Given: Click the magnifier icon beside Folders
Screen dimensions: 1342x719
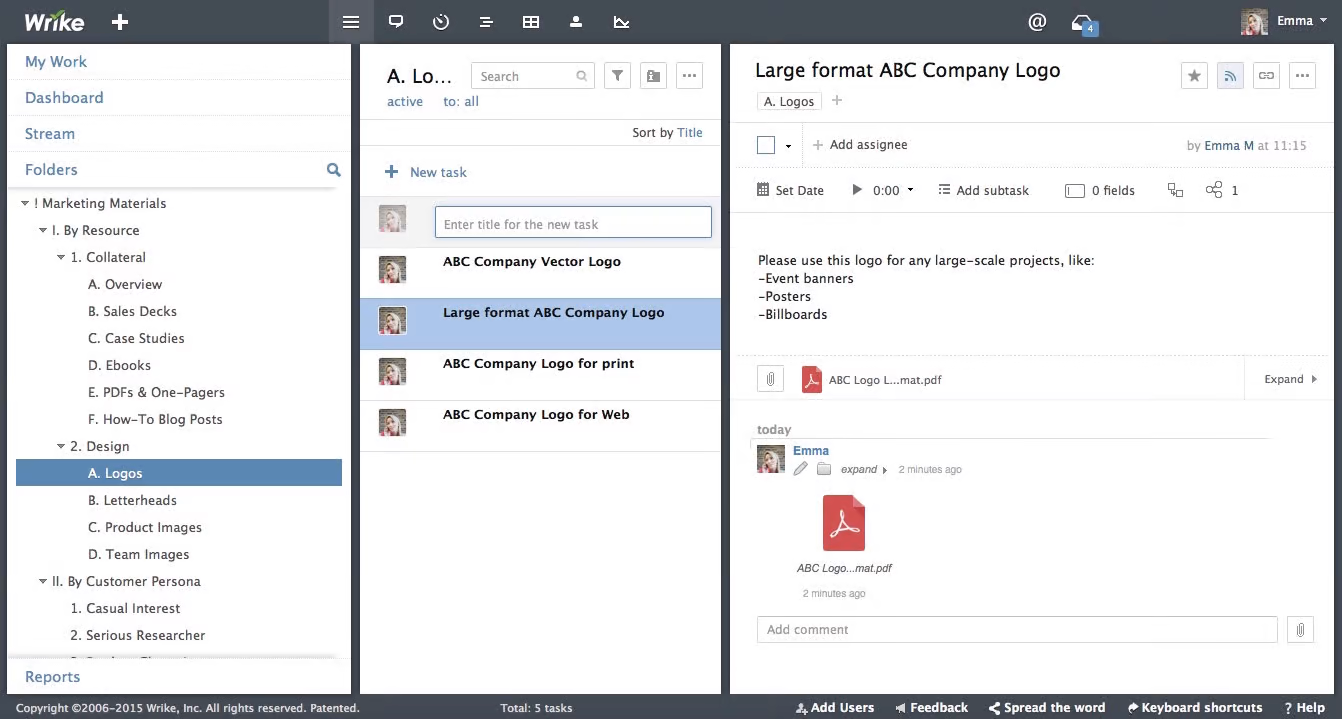Looking at the screenshot, I should pos(334,170).
